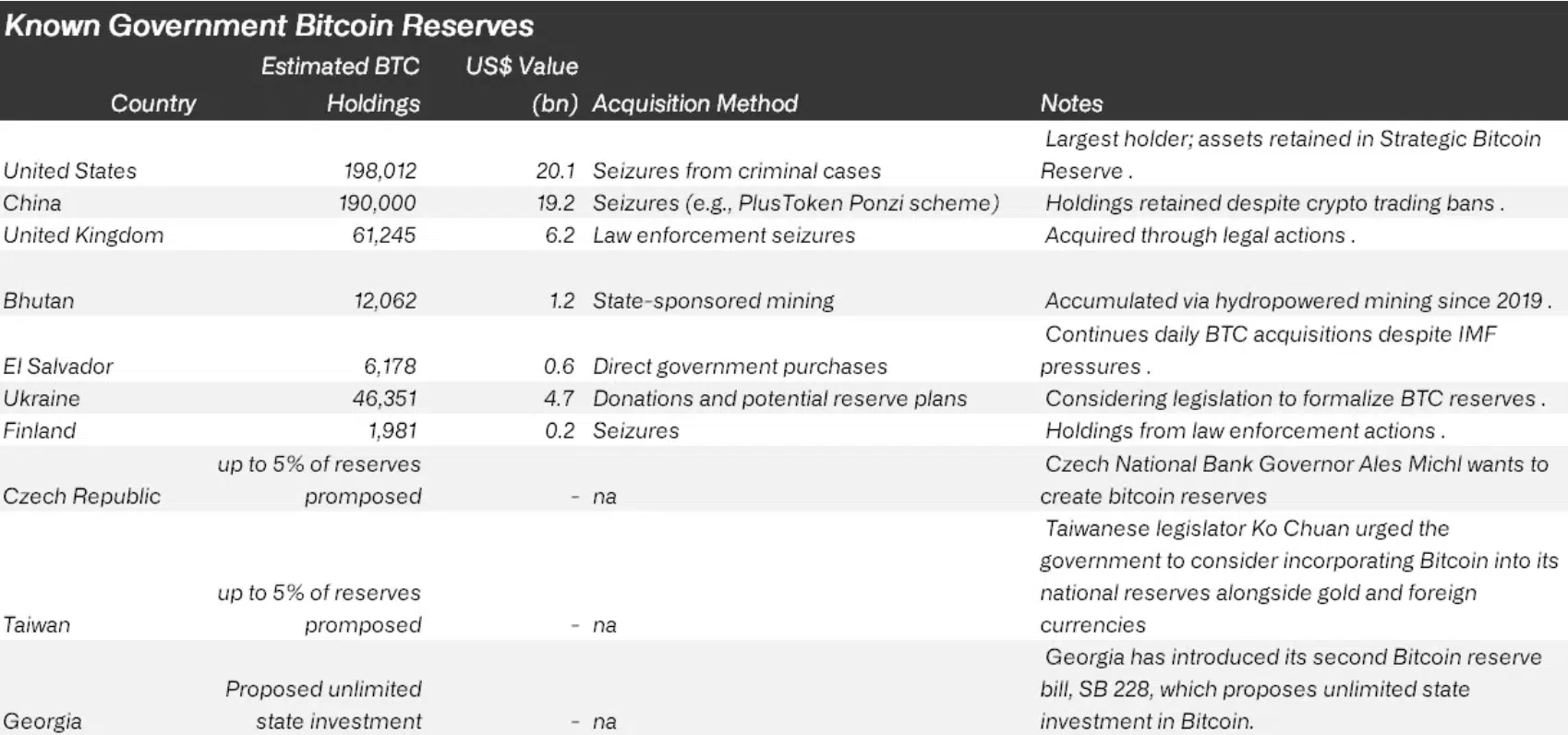Click the 'Known Government Bitcoin Reserves' title
The width and height of the screenshot is (1568, 735).
click(x=269, y=25)
